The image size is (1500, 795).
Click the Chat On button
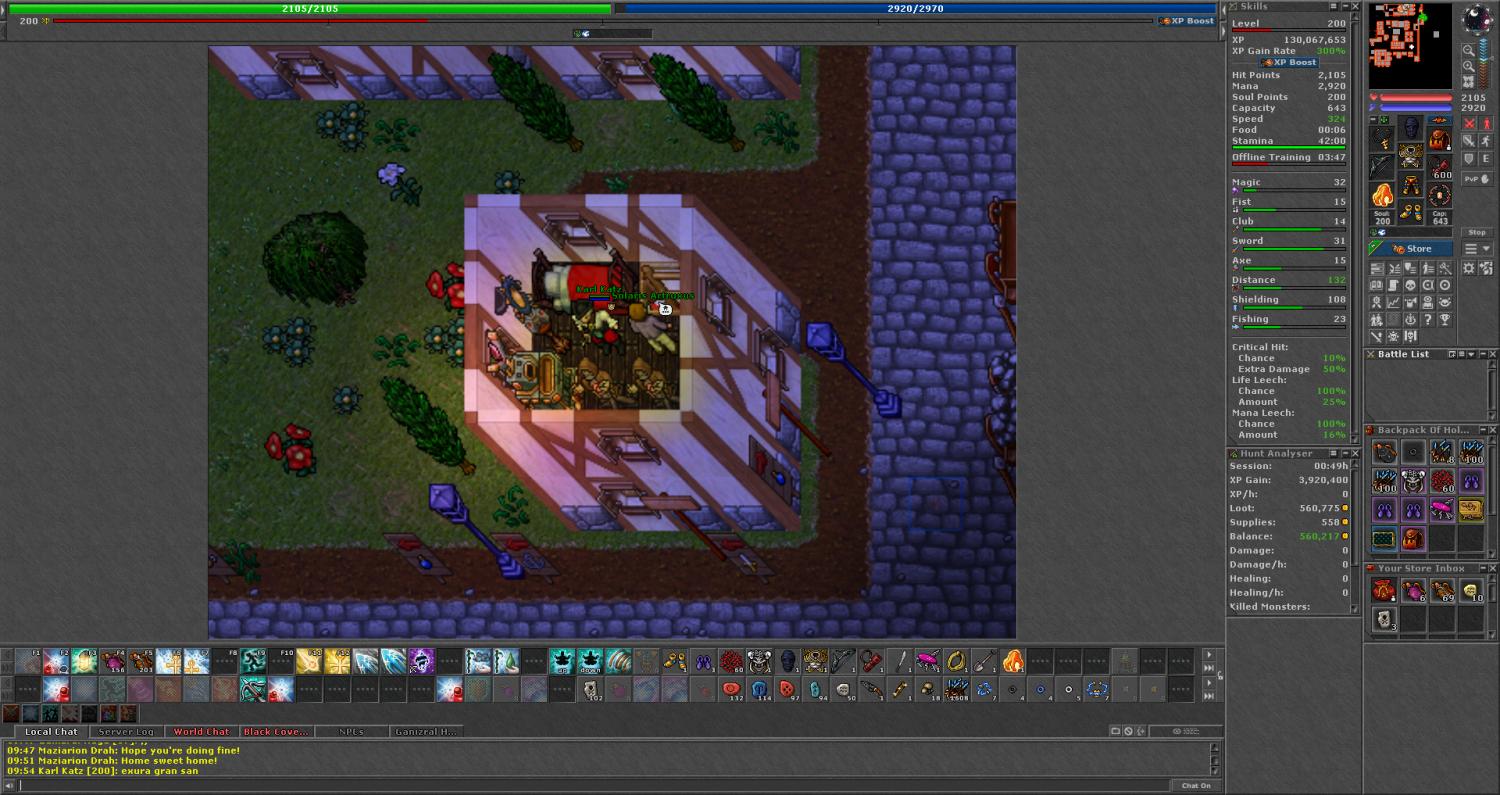point(1196,785)
